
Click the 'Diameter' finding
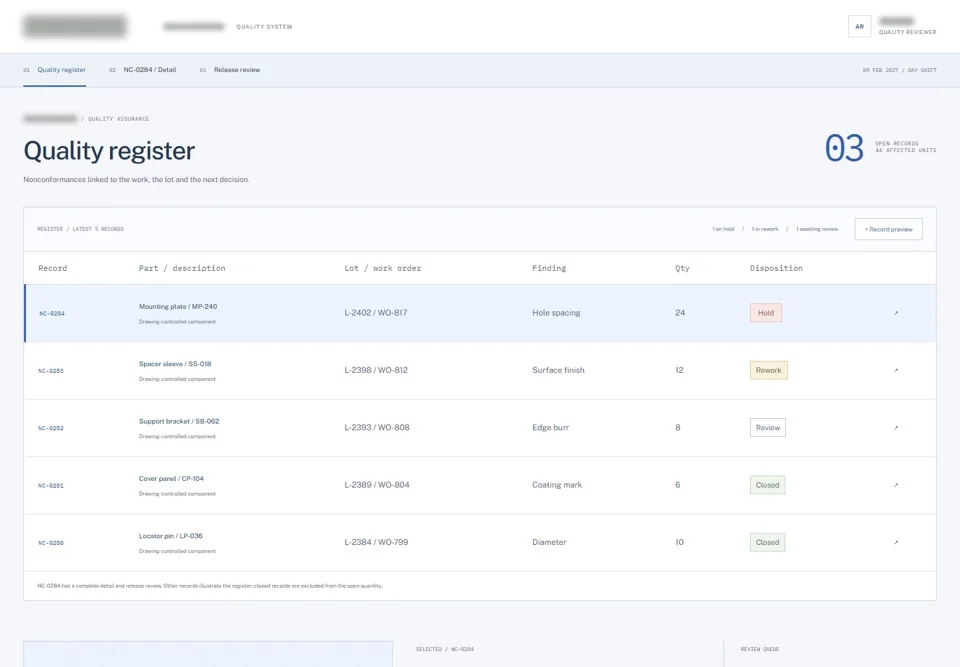coord(549,543)
